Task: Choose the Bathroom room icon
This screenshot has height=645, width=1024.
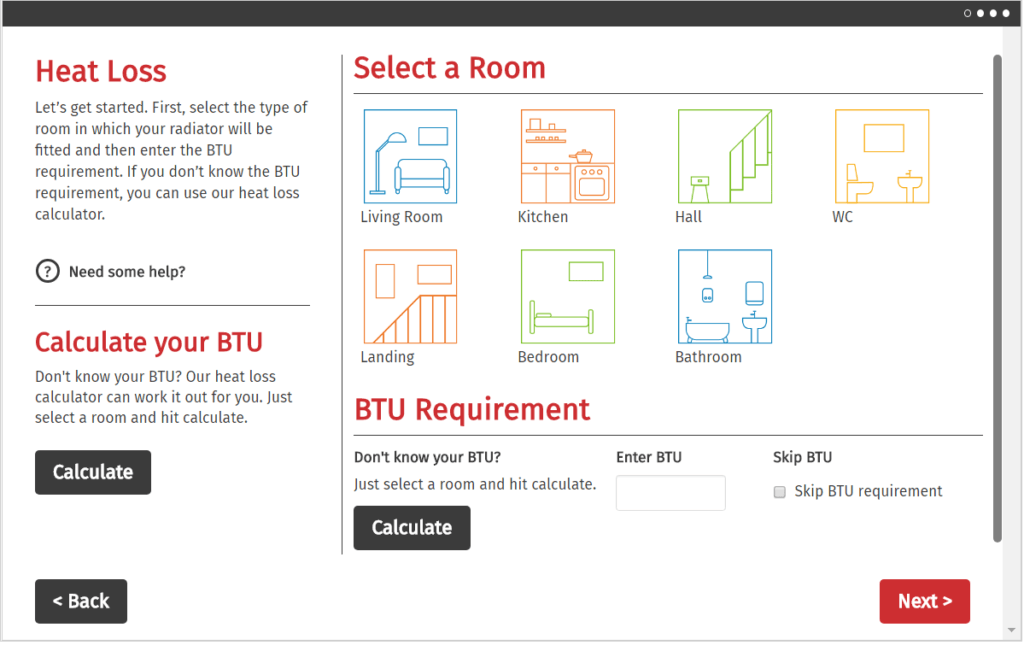Action: pyautogui.click(x=724, y=295)
